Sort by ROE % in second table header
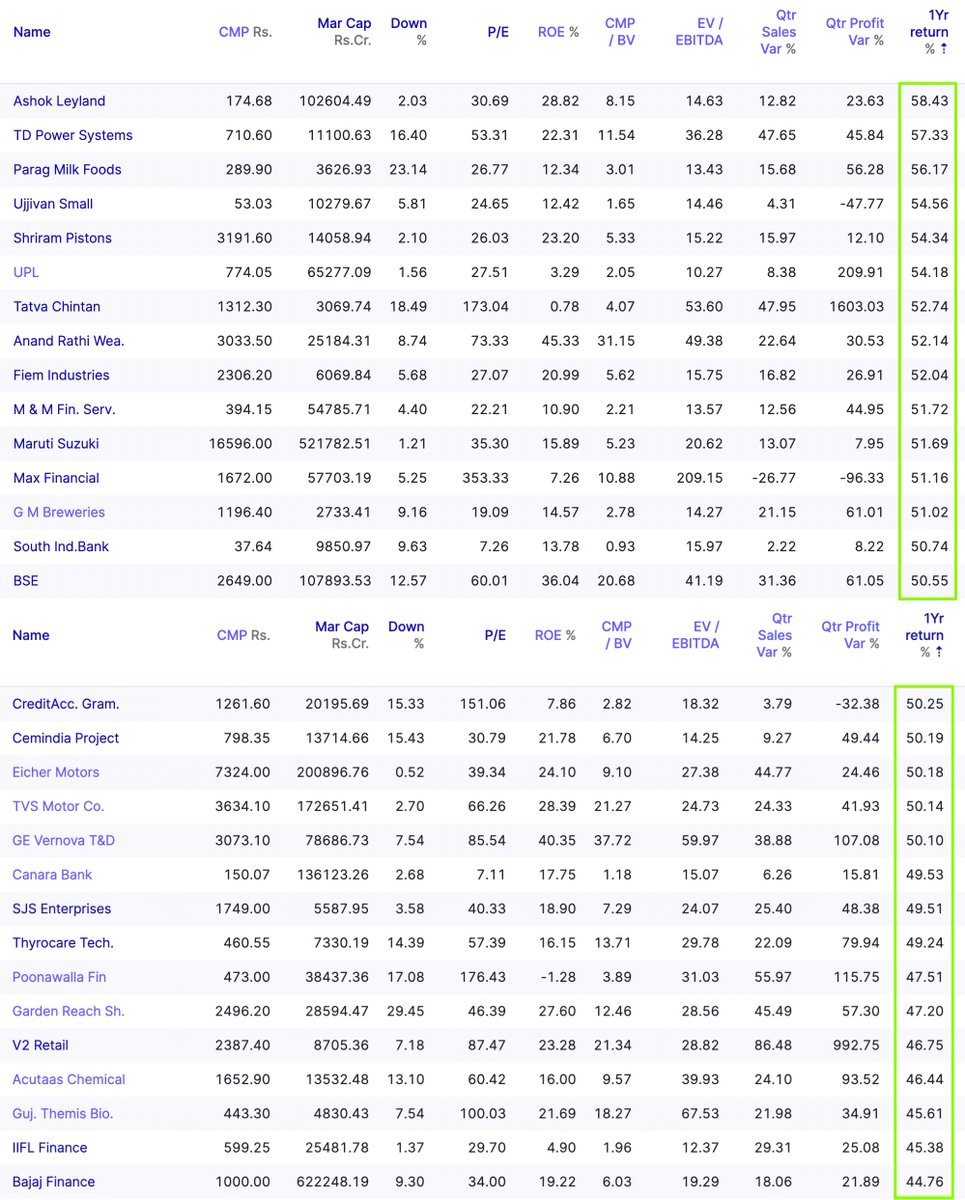The width and height of the screenshot is (965, 1200). tap(555, 635)
